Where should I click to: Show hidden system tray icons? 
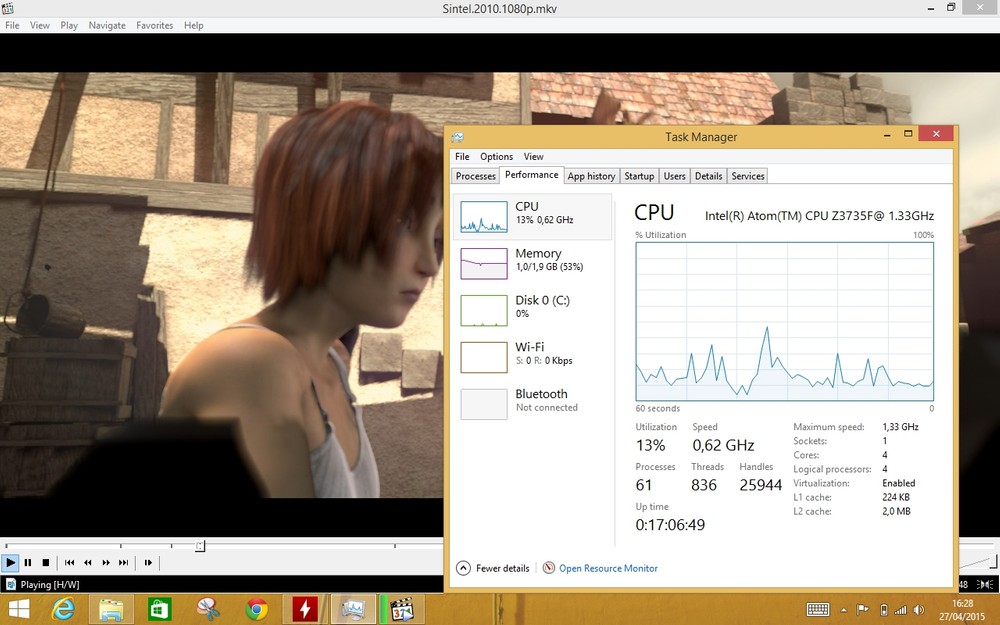844,610
